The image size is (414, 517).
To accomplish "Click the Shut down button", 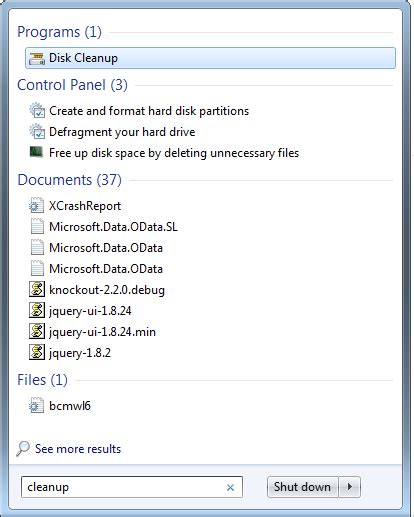I will point(302,487).
